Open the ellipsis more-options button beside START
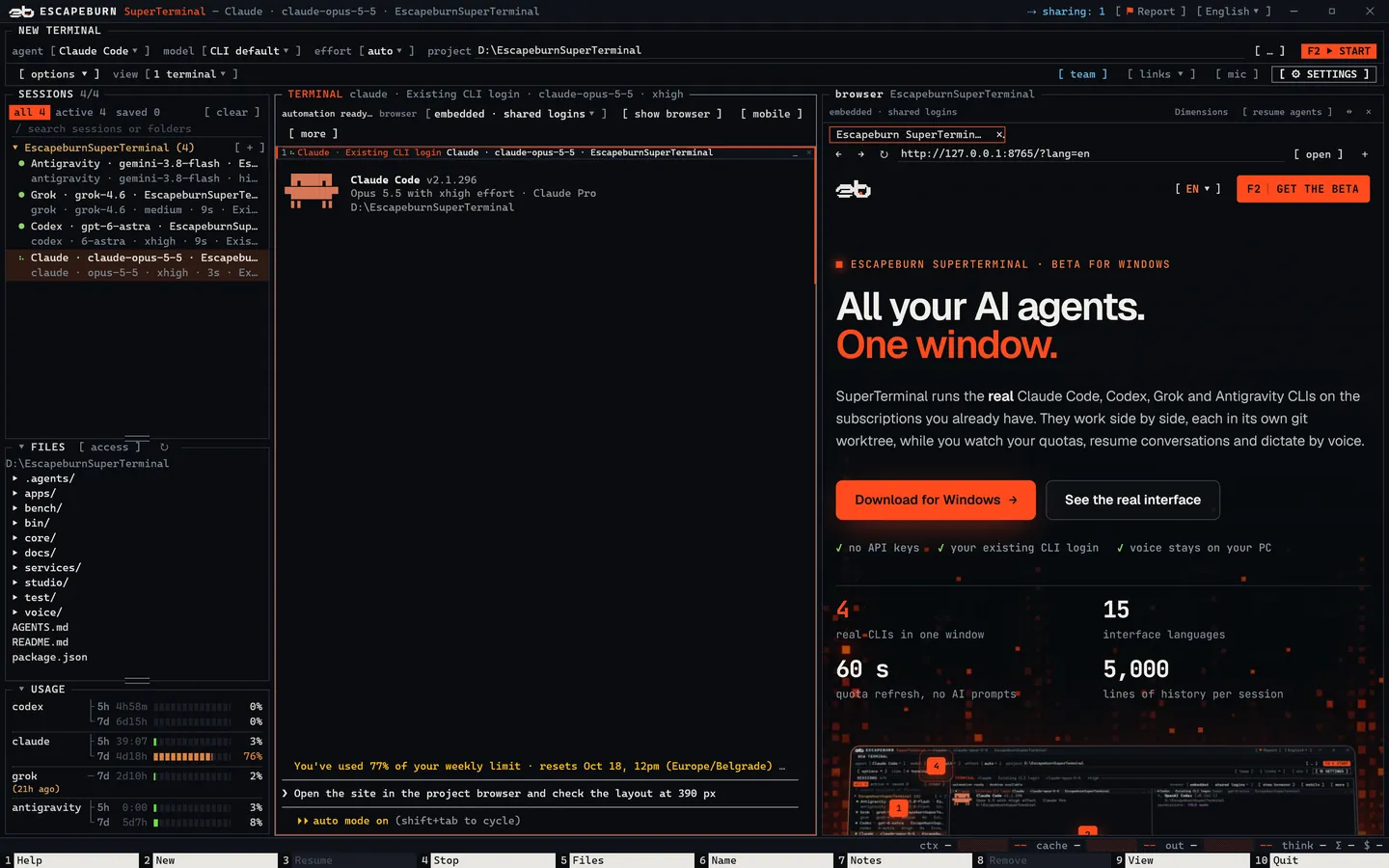 1269,51
